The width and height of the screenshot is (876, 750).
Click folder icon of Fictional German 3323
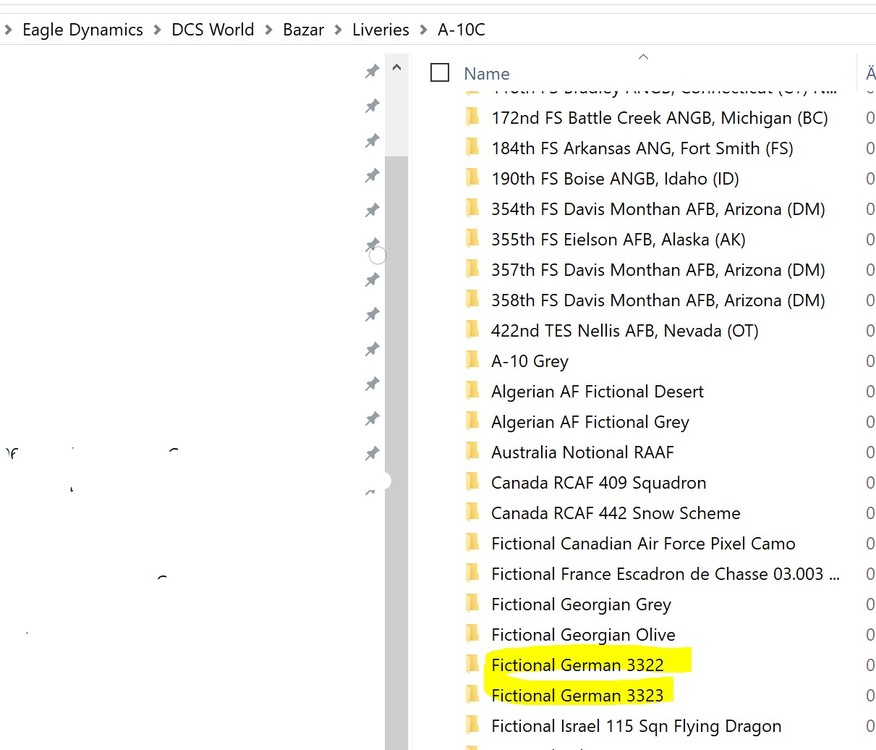(x=472, y=694)
